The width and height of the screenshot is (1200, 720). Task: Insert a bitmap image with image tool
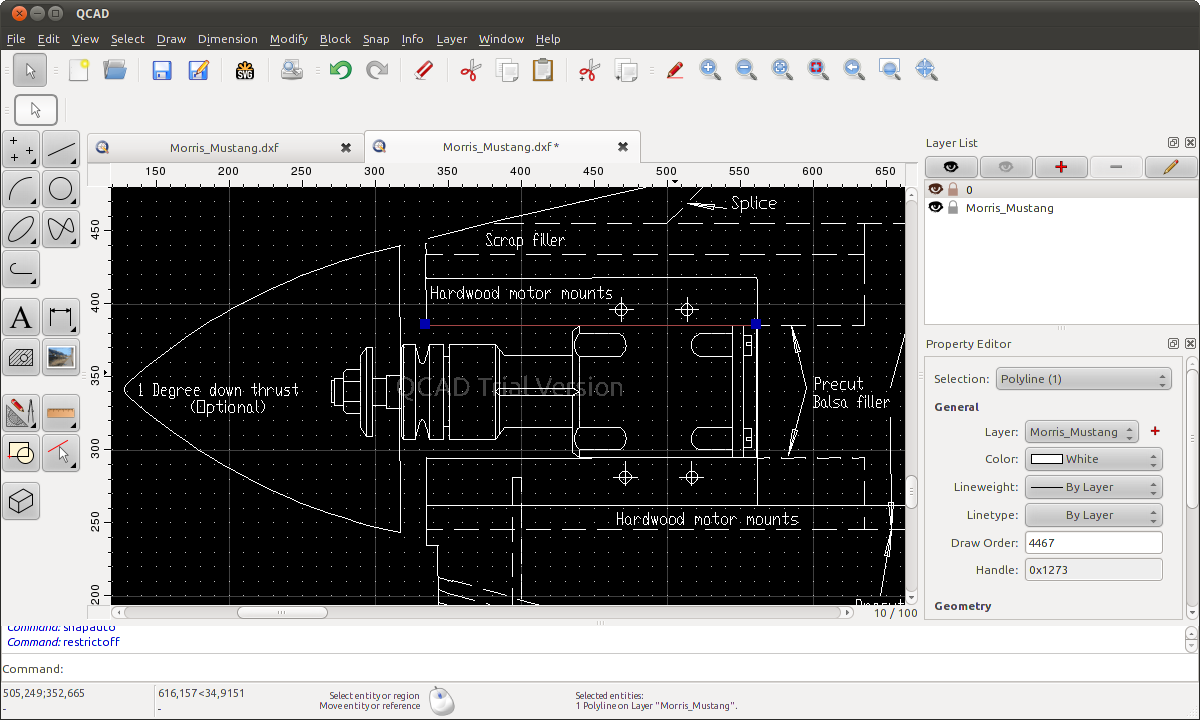click(61, 356)
